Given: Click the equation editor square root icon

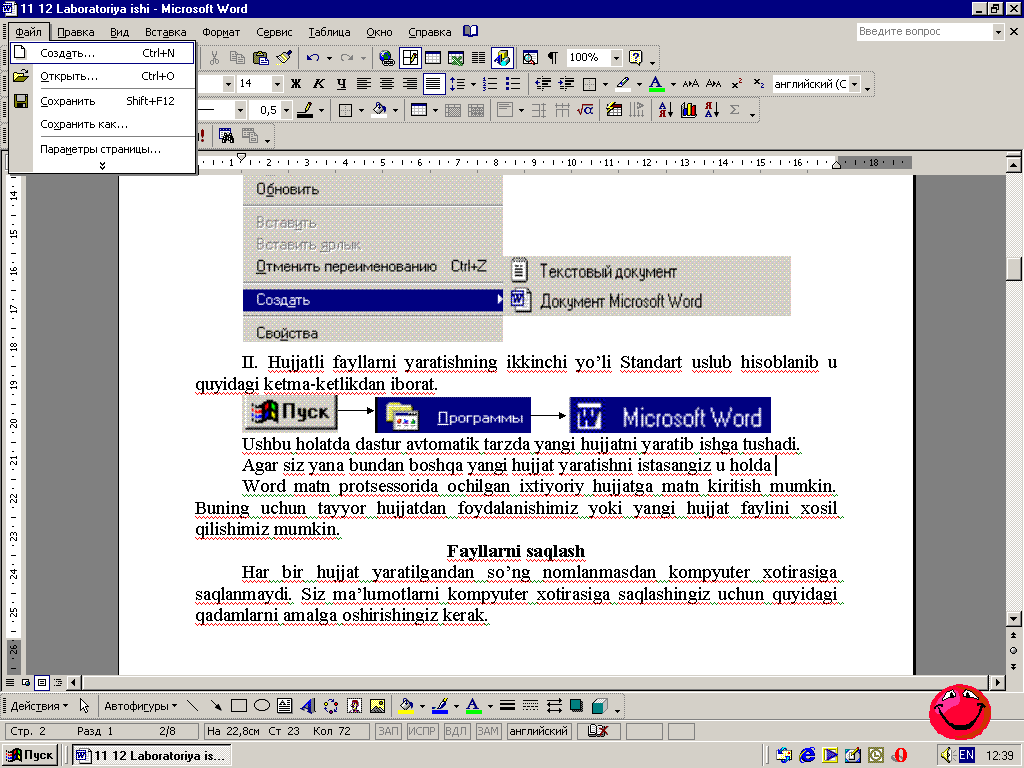Looking at the screenshot, I should pyautogui.click(x=585, y=110).
